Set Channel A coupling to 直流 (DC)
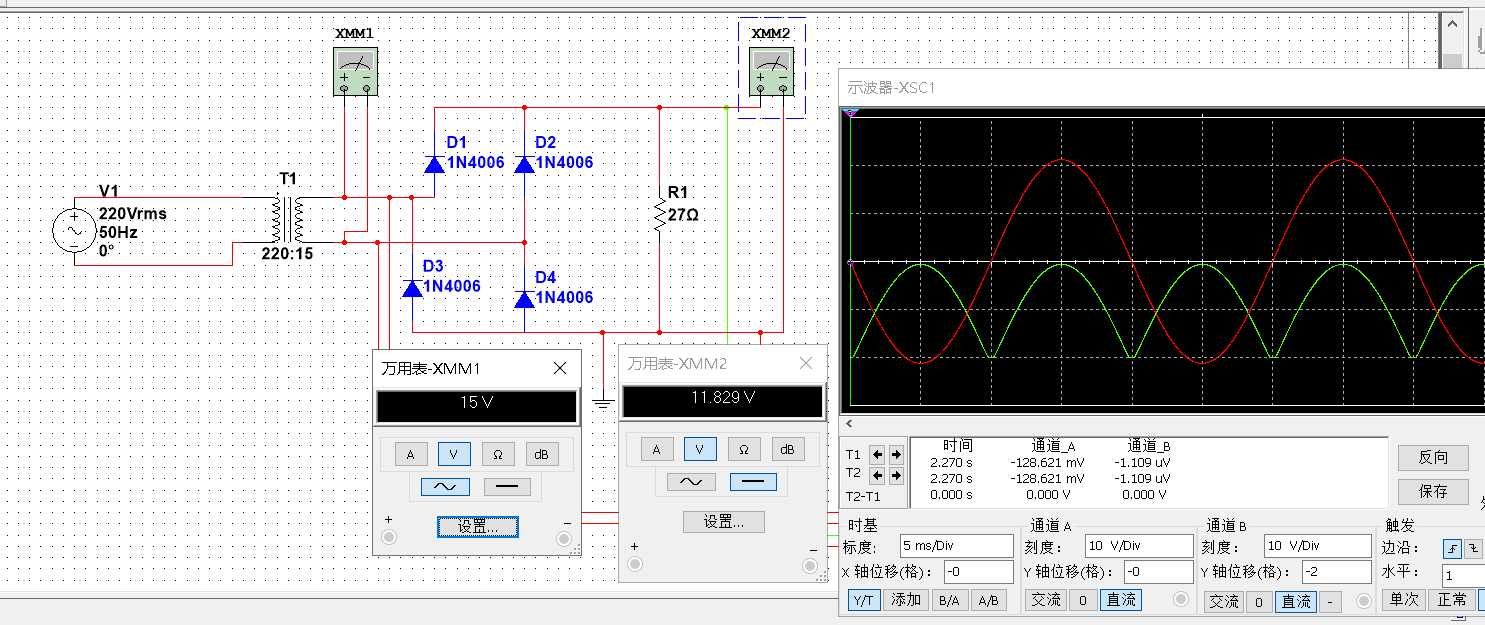Viewport: 1485px width, 625px height. pyautogui.click(x=1121, y=600)
